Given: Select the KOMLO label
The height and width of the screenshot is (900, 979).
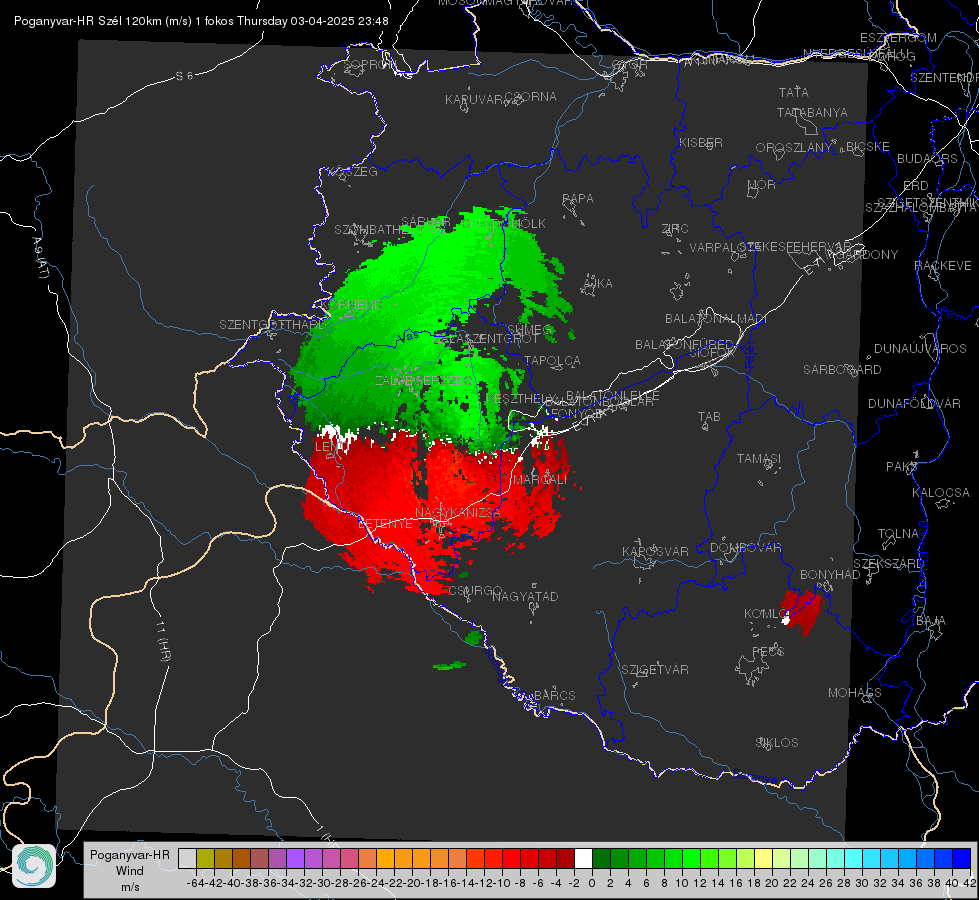Looking at the screenshot, I should click(765, 613).
